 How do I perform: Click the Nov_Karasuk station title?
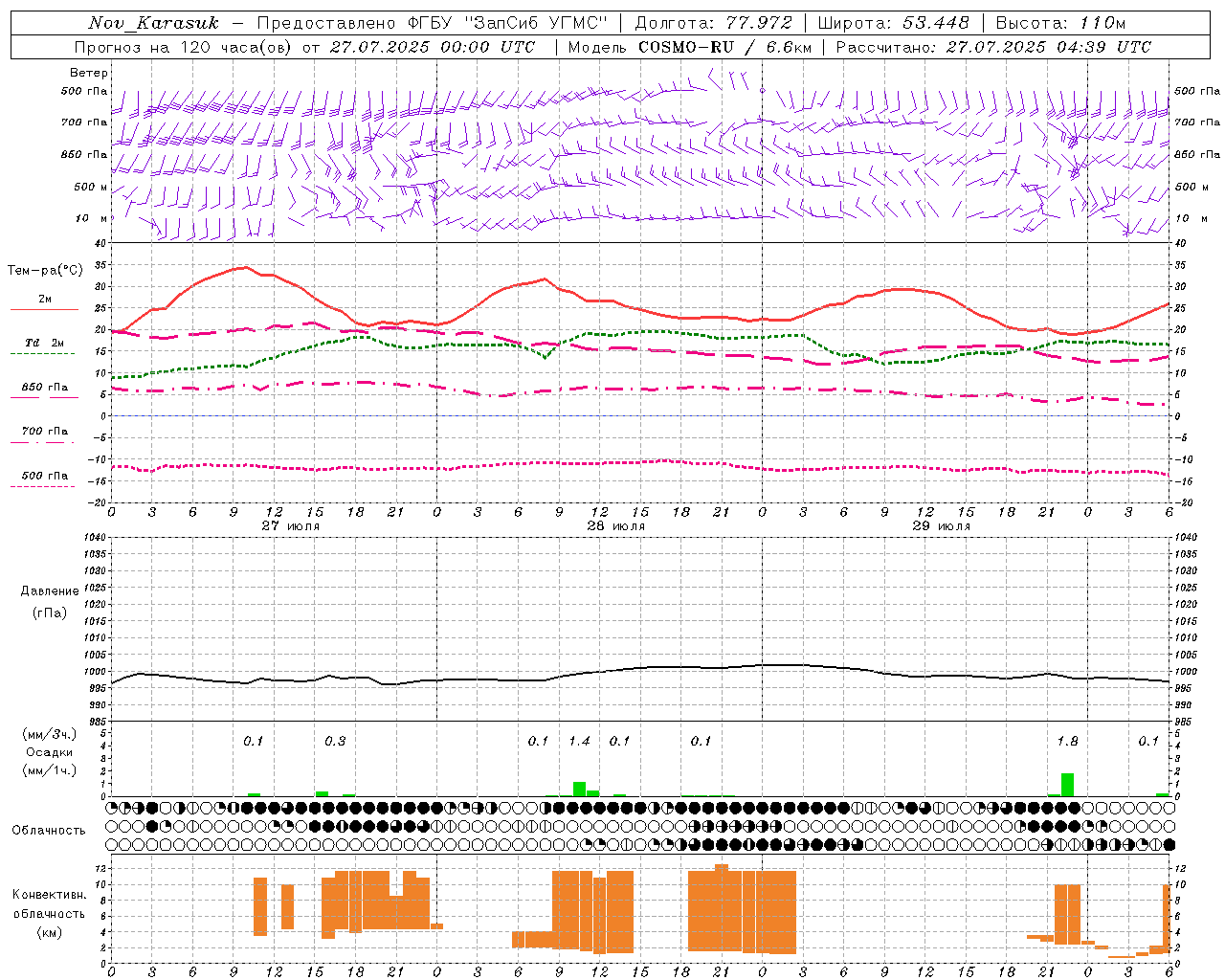pyautogui.click(x=153, y=23)
